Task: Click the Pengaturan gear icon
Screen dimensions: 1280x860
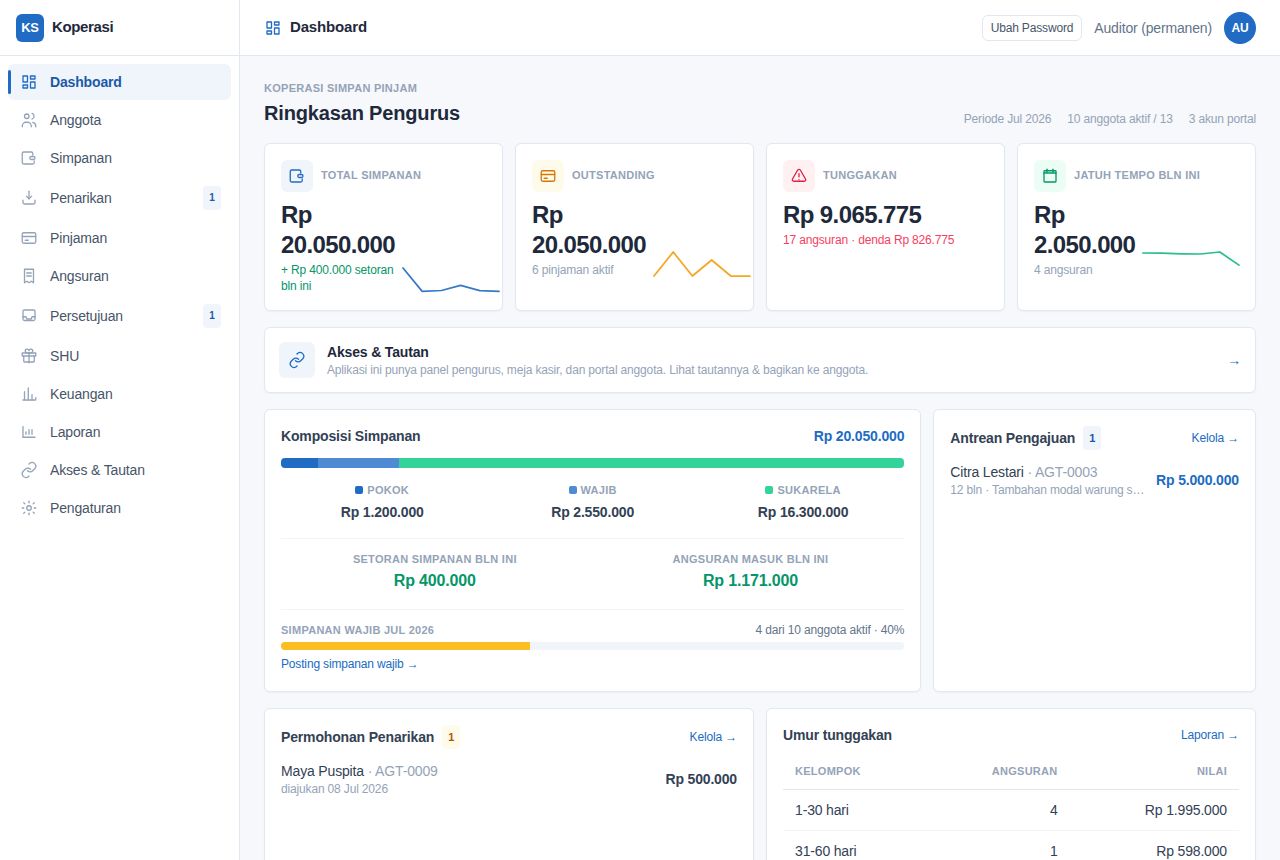Action: [29, 508]
